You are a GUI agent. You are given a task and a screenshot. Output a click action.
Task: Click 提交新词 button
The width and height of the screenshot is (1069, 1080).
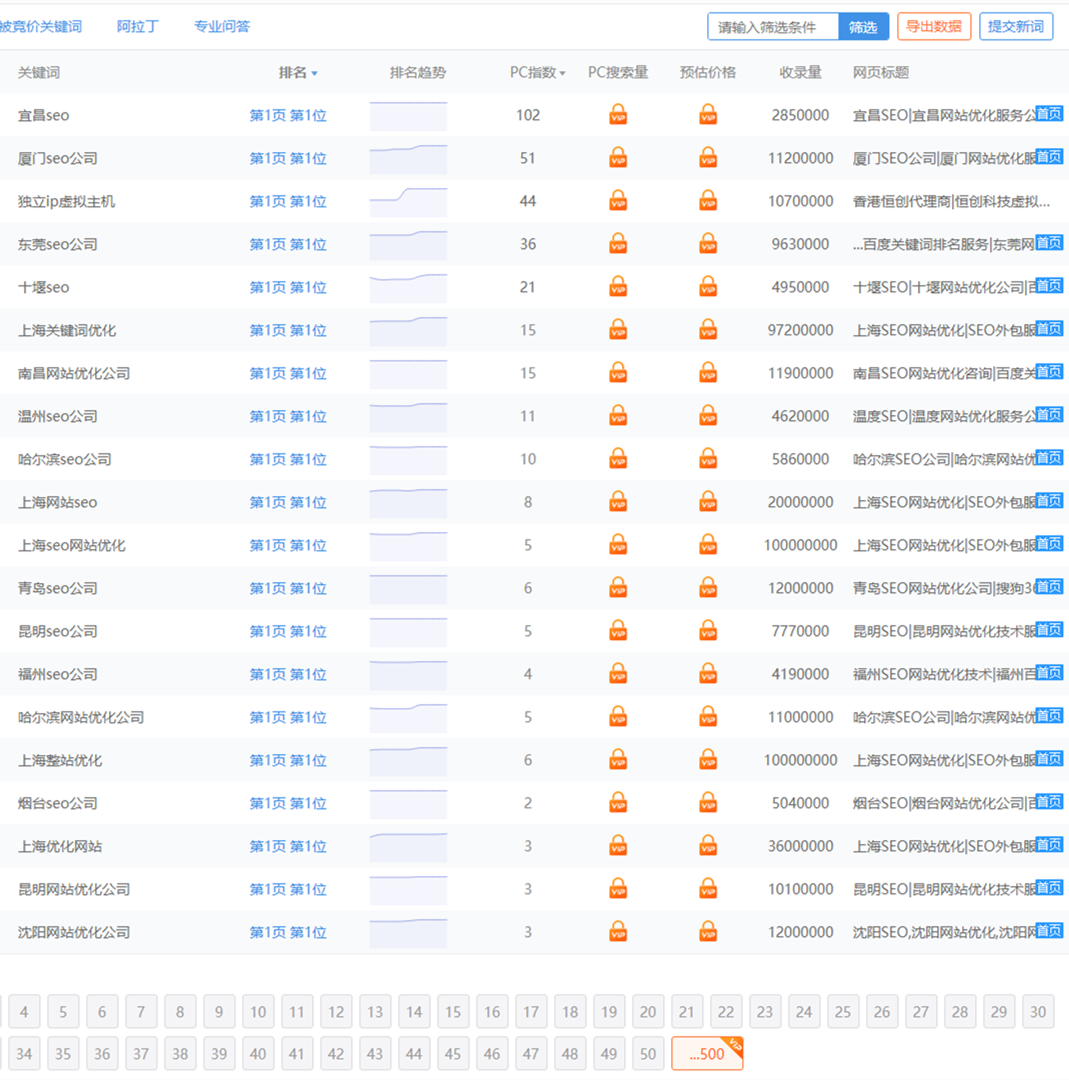pos(1016,27)
